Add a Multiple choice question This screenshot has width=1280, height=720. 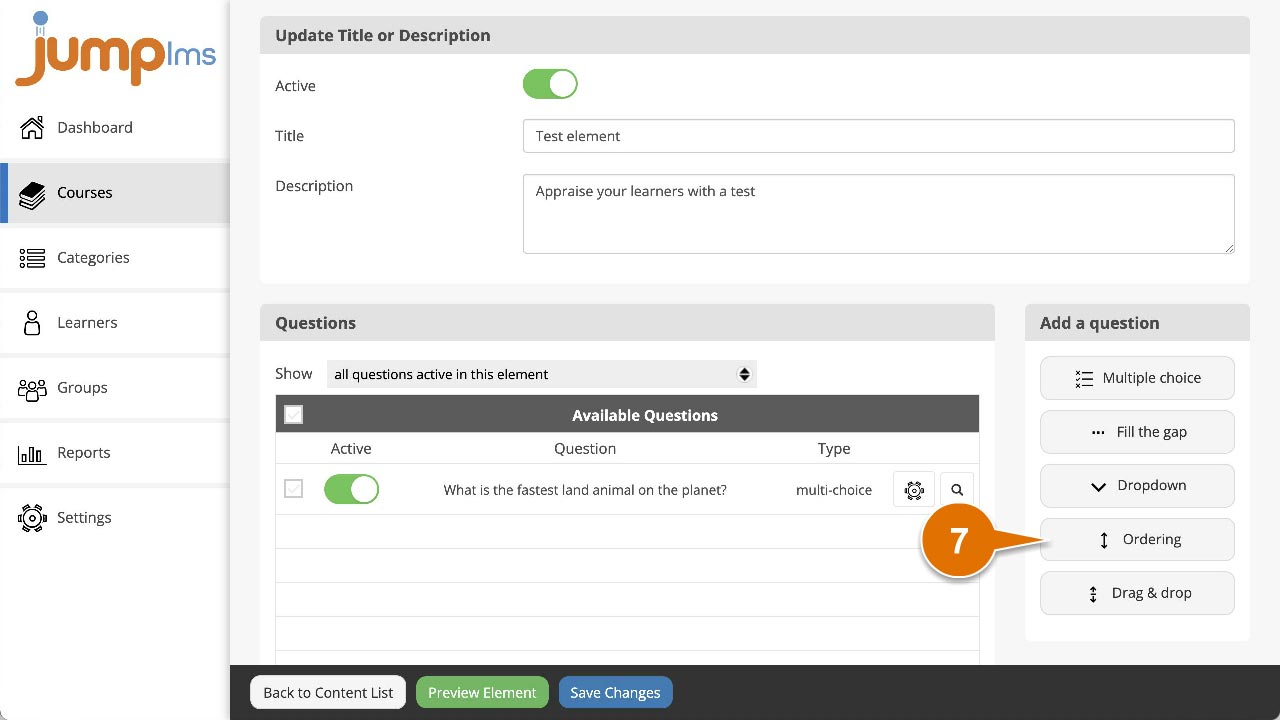(x=1137, y=378)
